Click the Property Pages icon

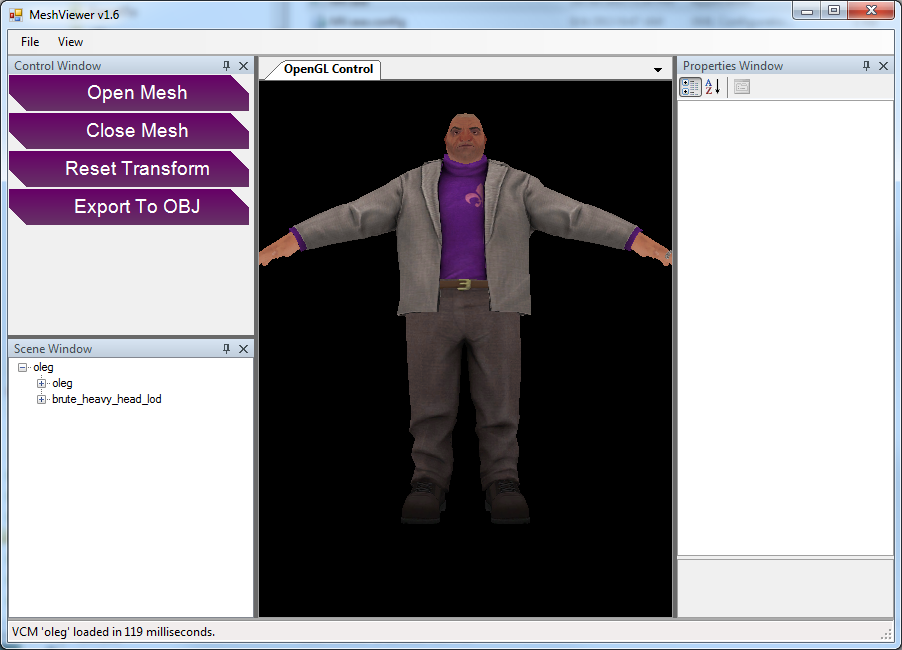click(741, 87)
